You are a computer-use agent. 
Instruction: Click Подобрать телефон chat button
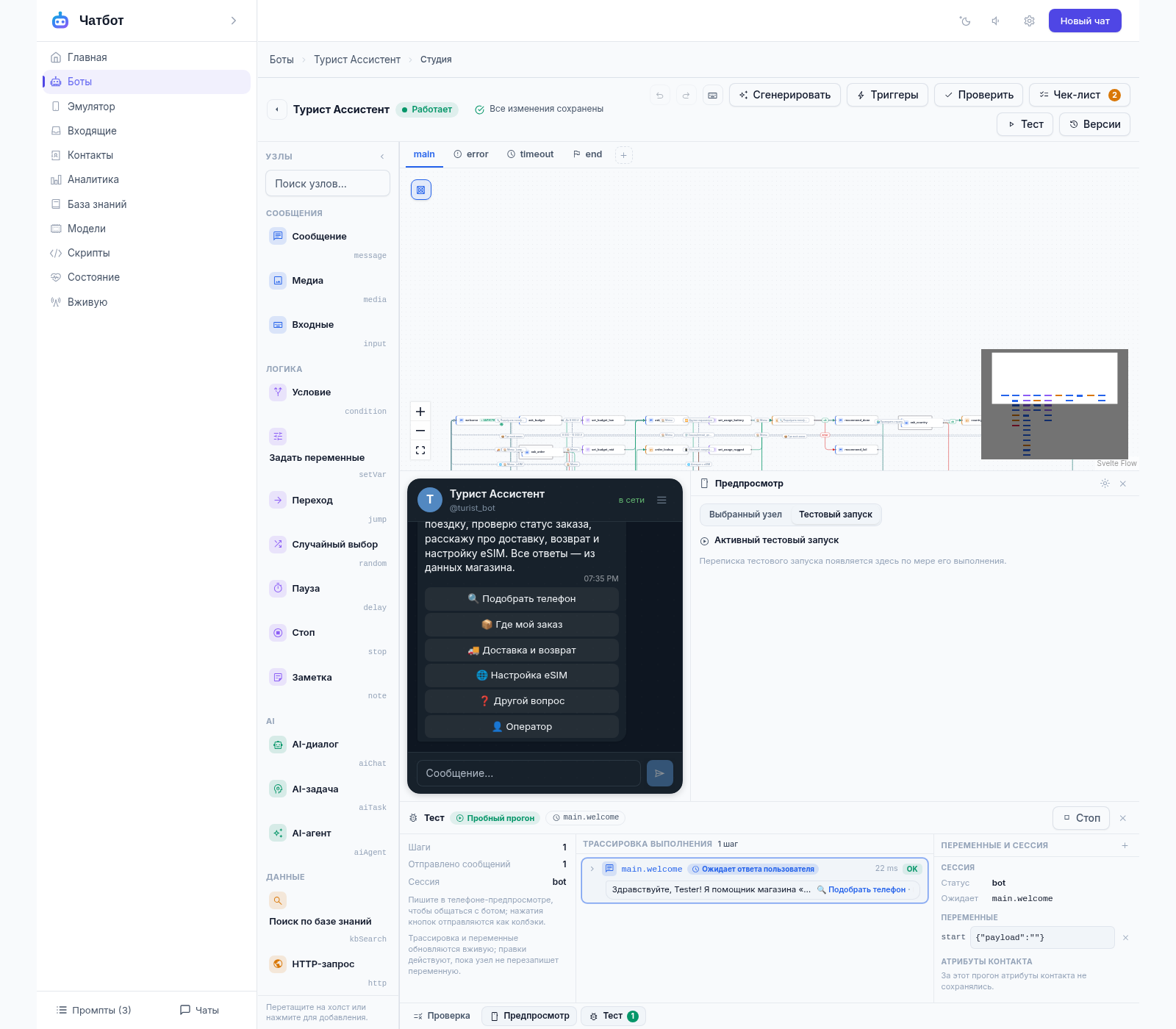(x=522, y=599)
